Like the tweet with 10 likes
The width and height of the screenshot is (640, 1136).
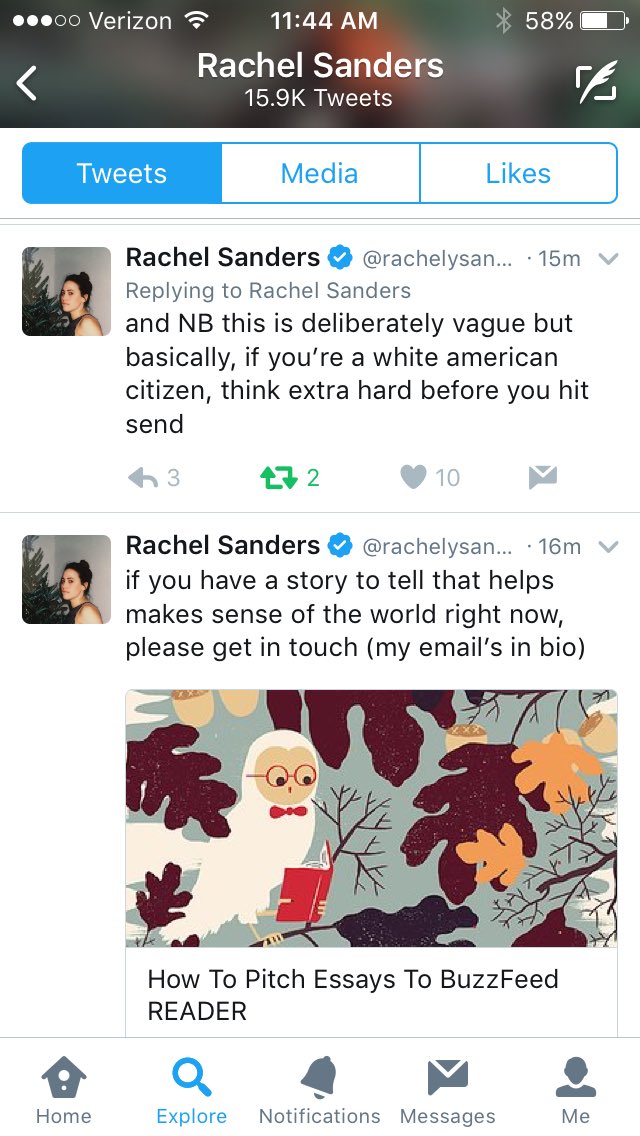tap(413, 477)
